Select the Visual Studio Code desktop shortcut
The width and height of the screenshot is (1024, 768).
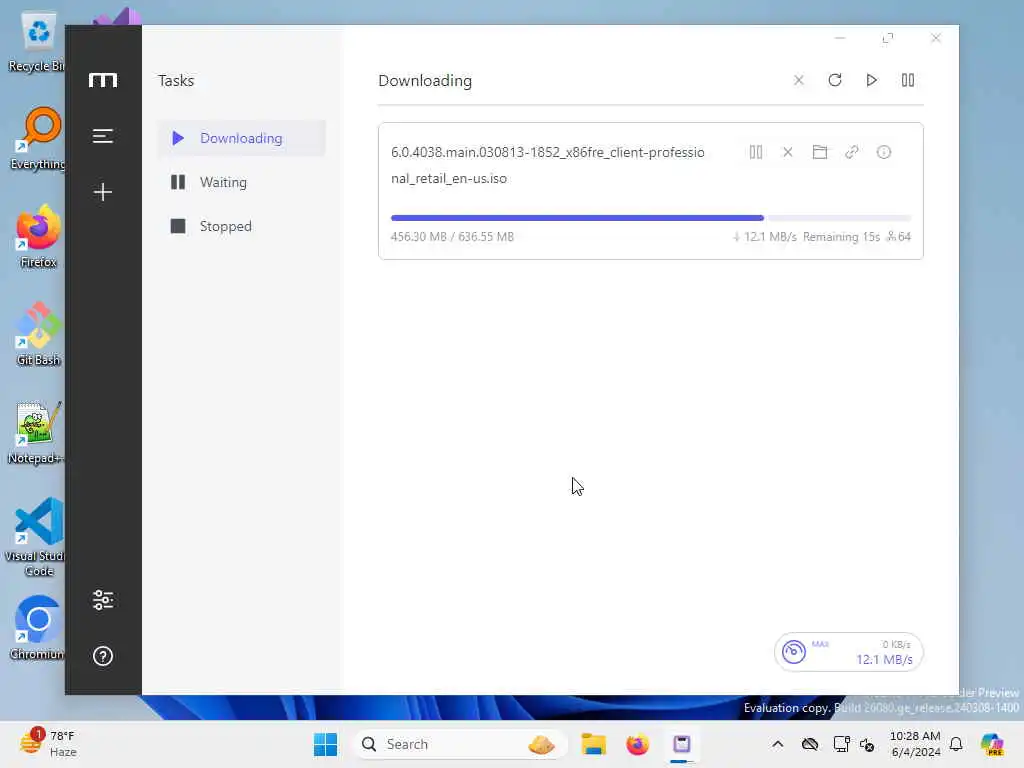point(36,537)
